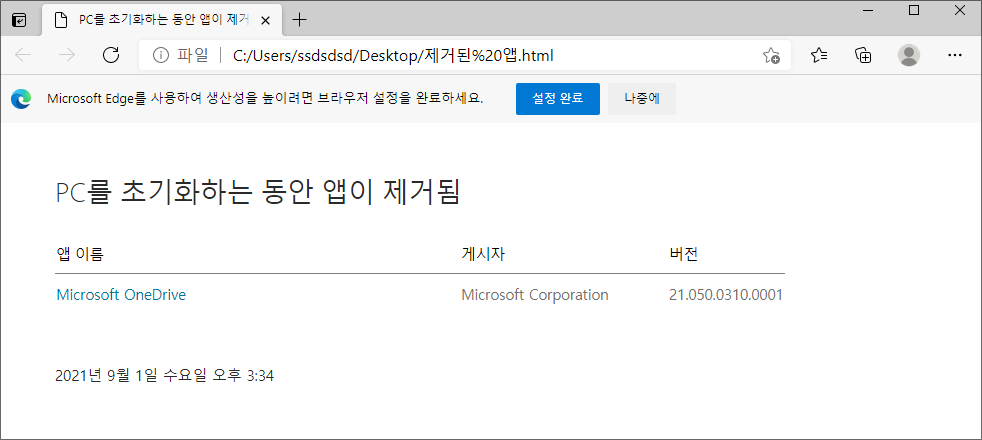Image resolution: width=982 pixels, height=440 pixels.
Task: Click the banner message about Microsoft Edge 생산성
Action: (265, 99)
